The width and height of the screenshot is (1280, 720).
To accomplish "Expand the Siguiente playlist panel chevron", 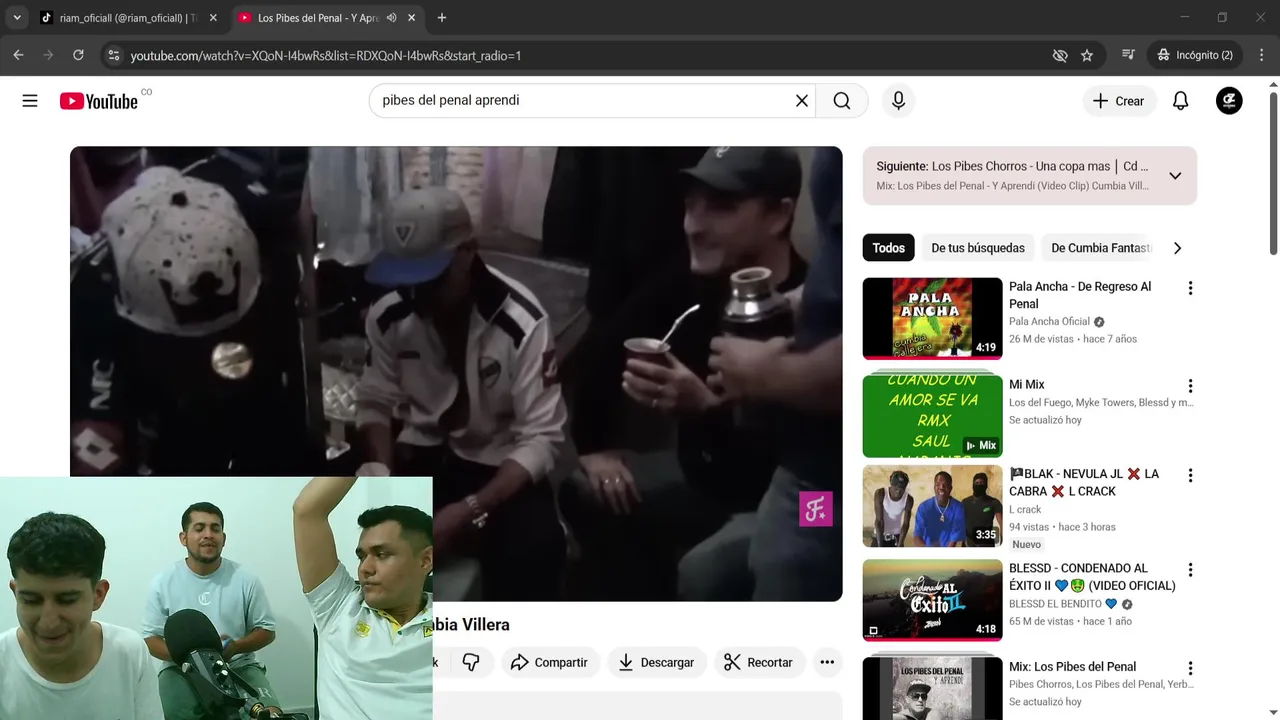I will [1175, 176].
